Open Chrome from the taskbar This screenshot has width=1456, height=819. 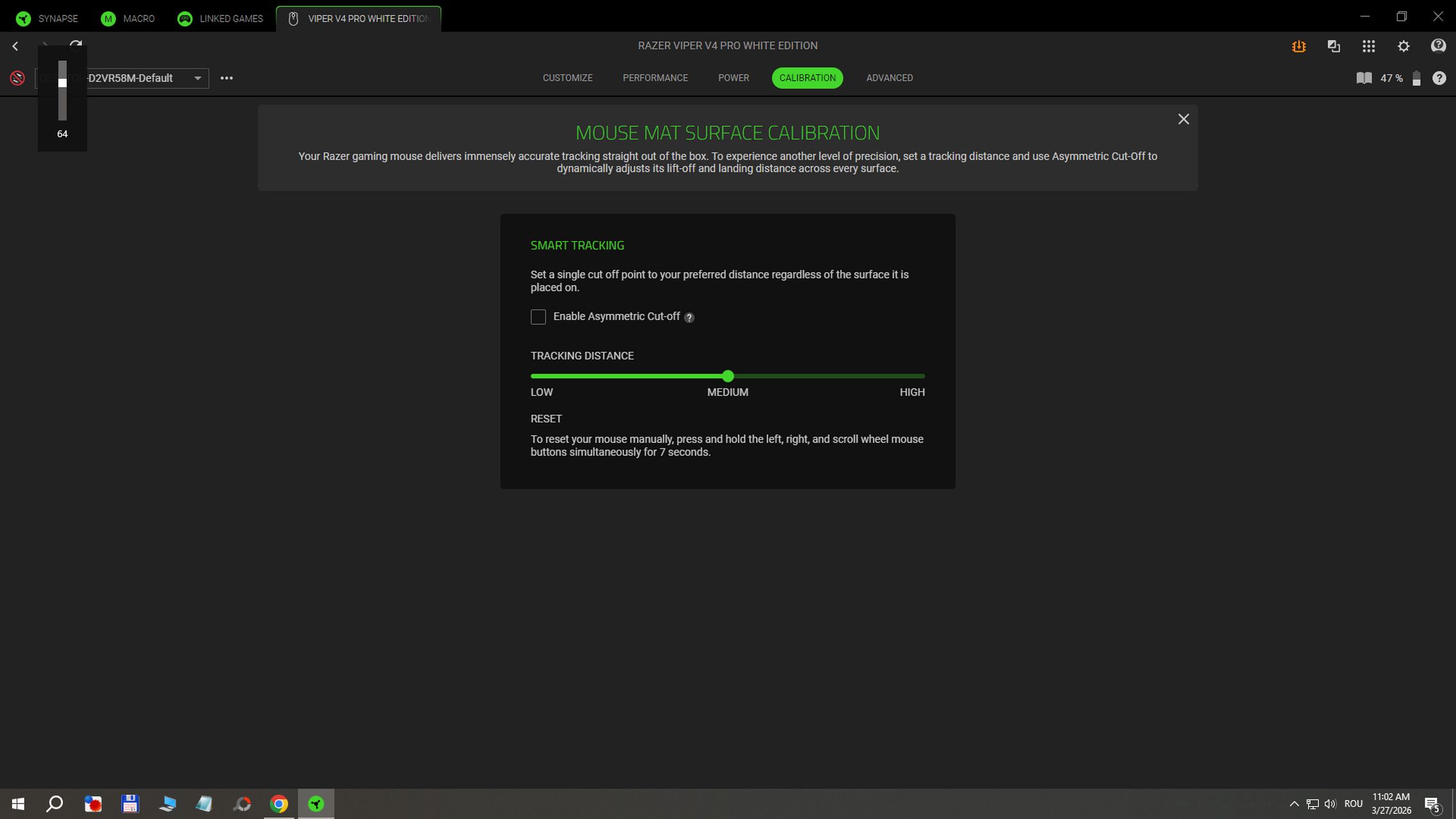(279, 804)
